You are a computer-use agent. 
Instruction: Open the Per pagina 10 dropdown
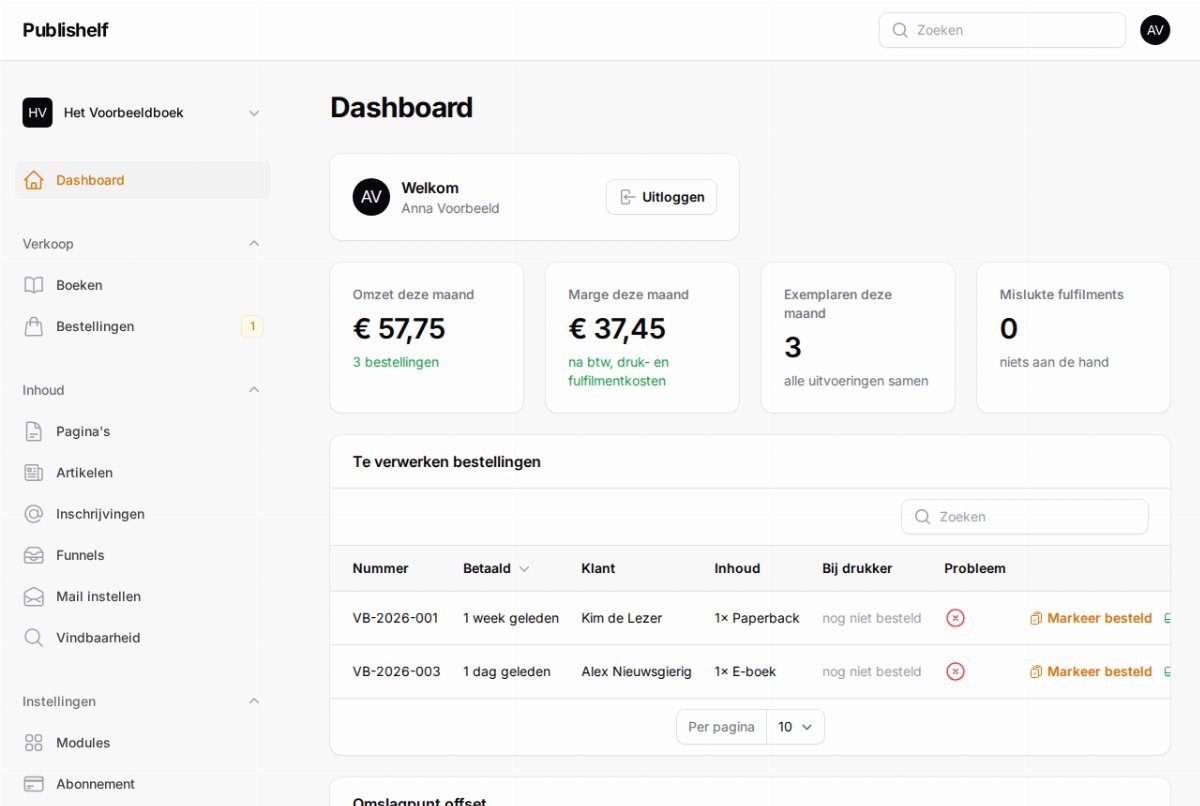[795, 727]
